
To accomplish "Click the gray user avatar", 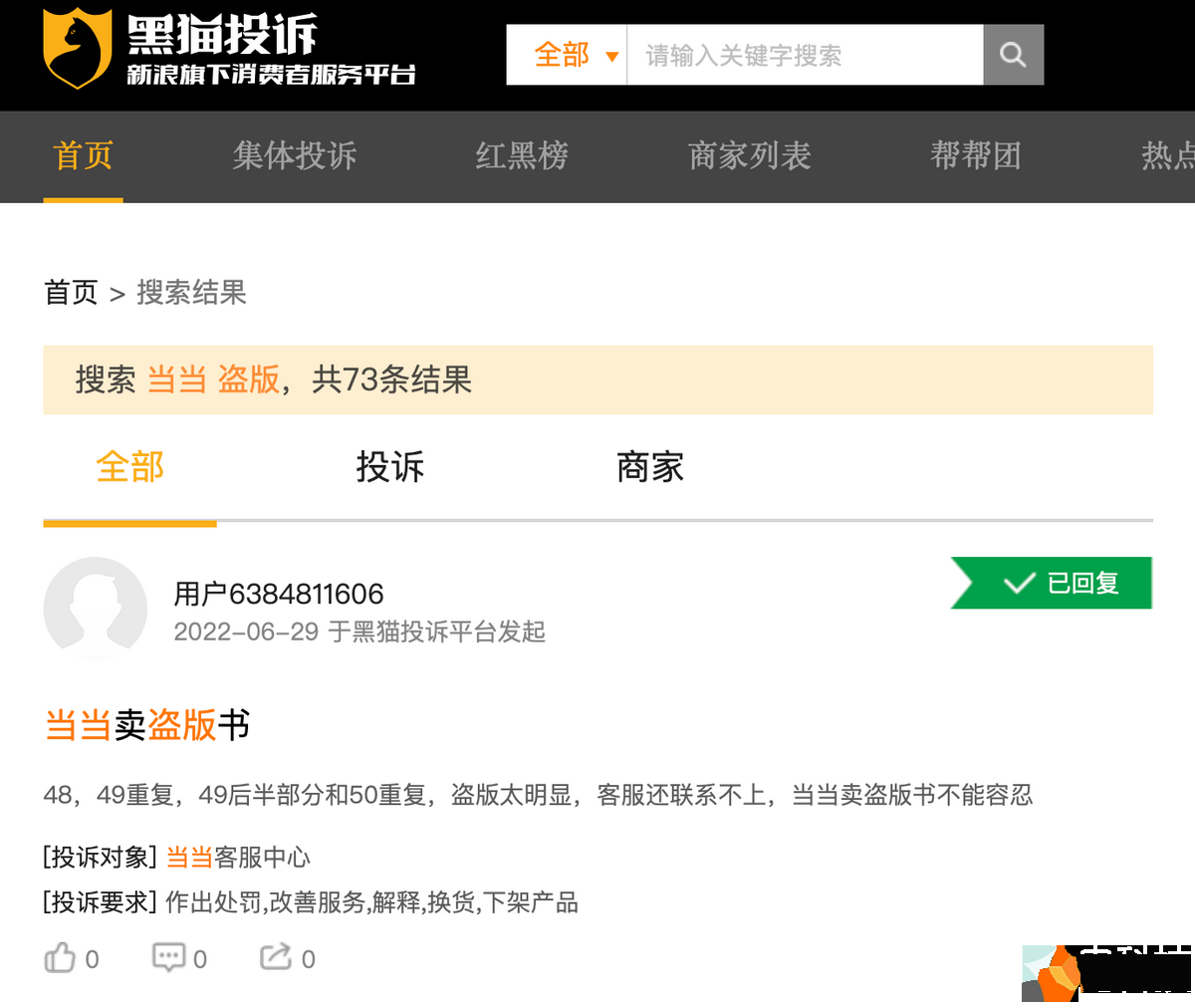I will pyautogui.click(x=96, y=609).
